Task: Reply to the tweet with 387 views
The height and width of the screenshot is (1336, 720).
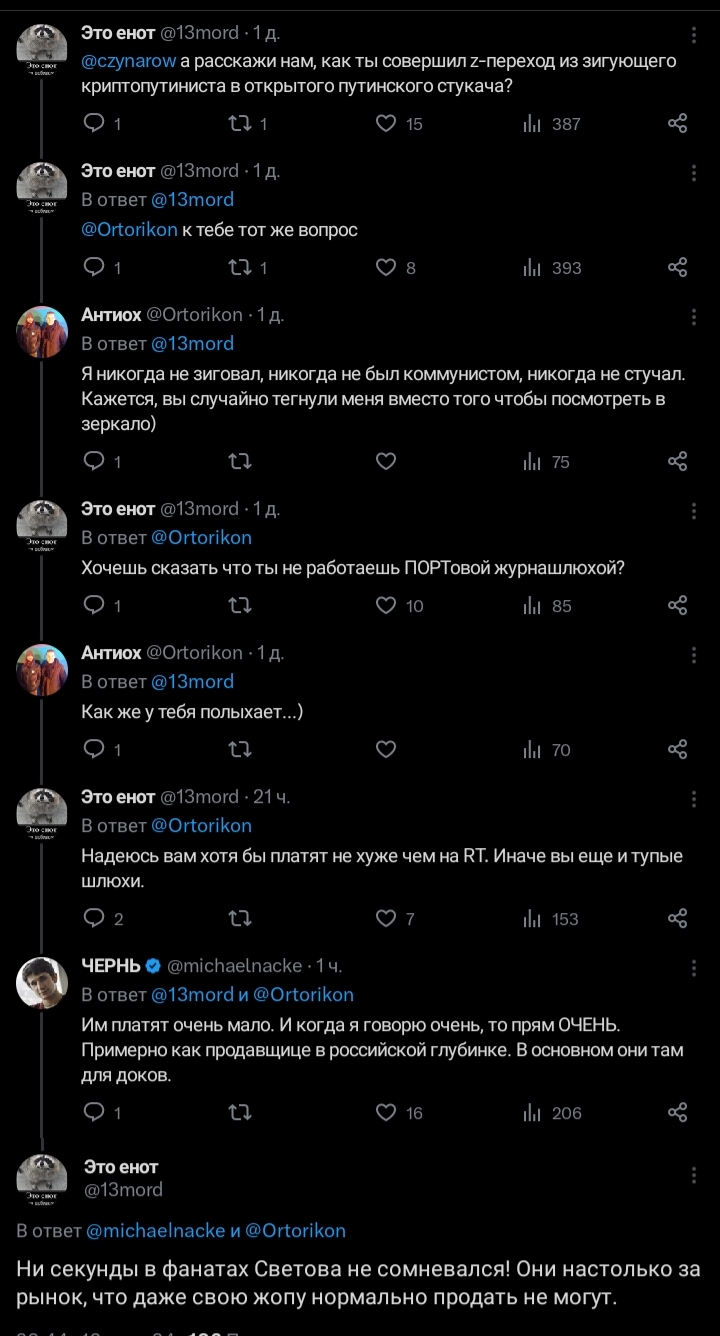Action: 93,124
